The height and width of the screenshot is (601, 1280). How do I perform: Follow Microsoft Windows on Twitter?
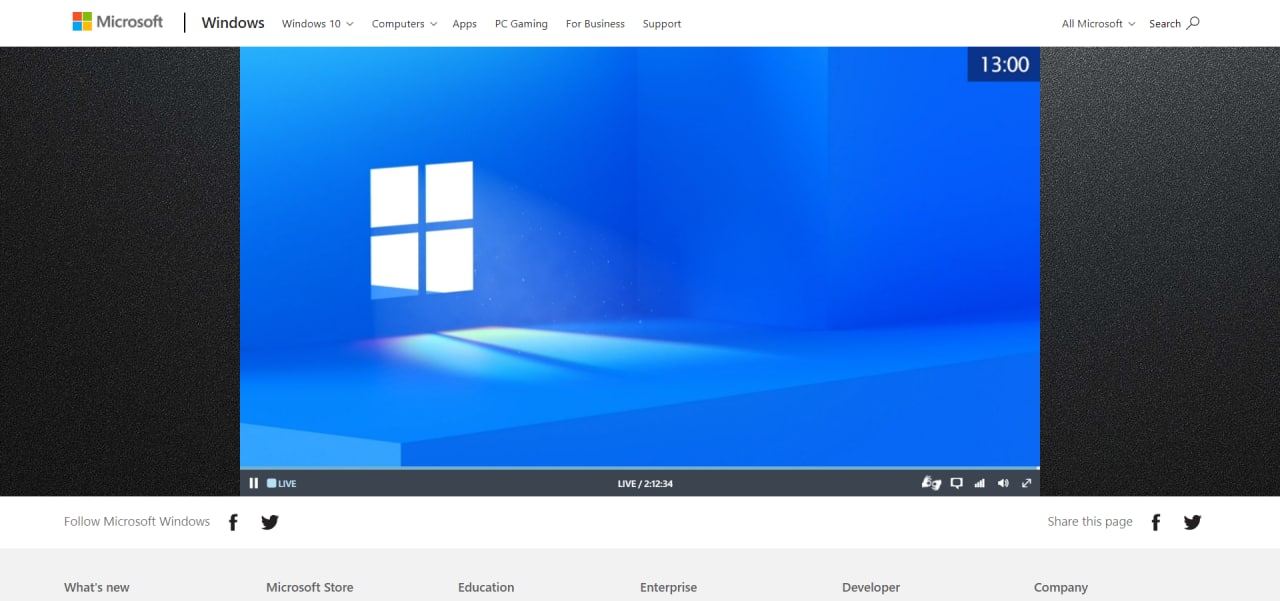(270, 522)
